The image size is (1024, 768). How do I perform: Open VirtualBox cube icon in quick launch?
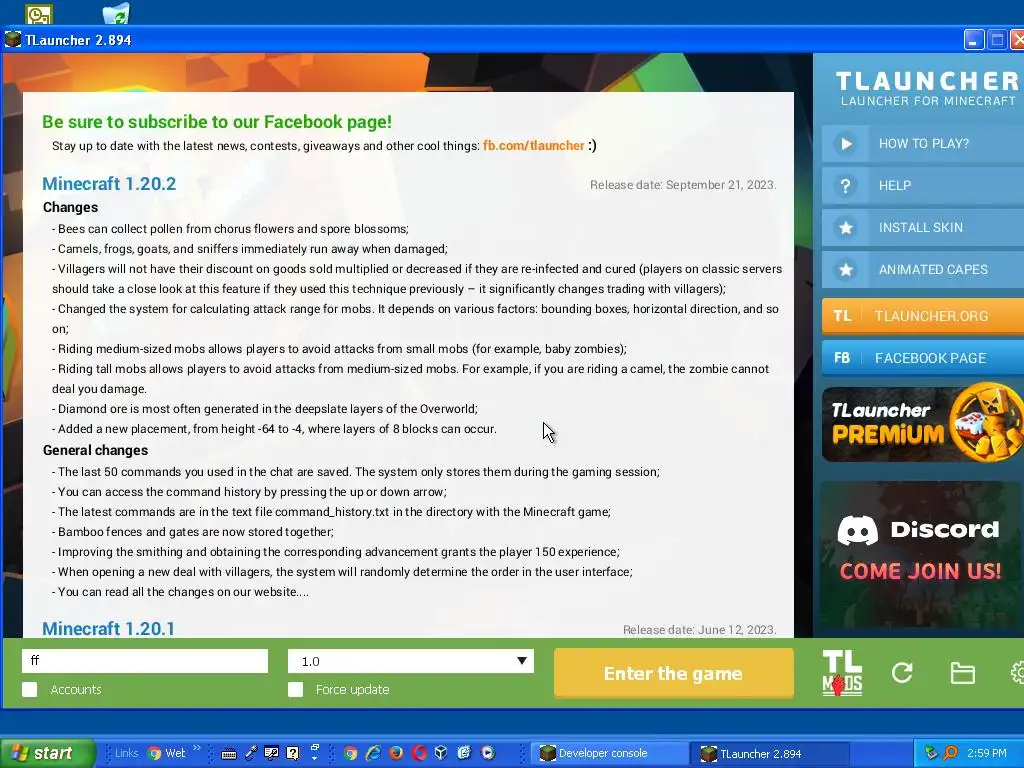click(441, 753)
